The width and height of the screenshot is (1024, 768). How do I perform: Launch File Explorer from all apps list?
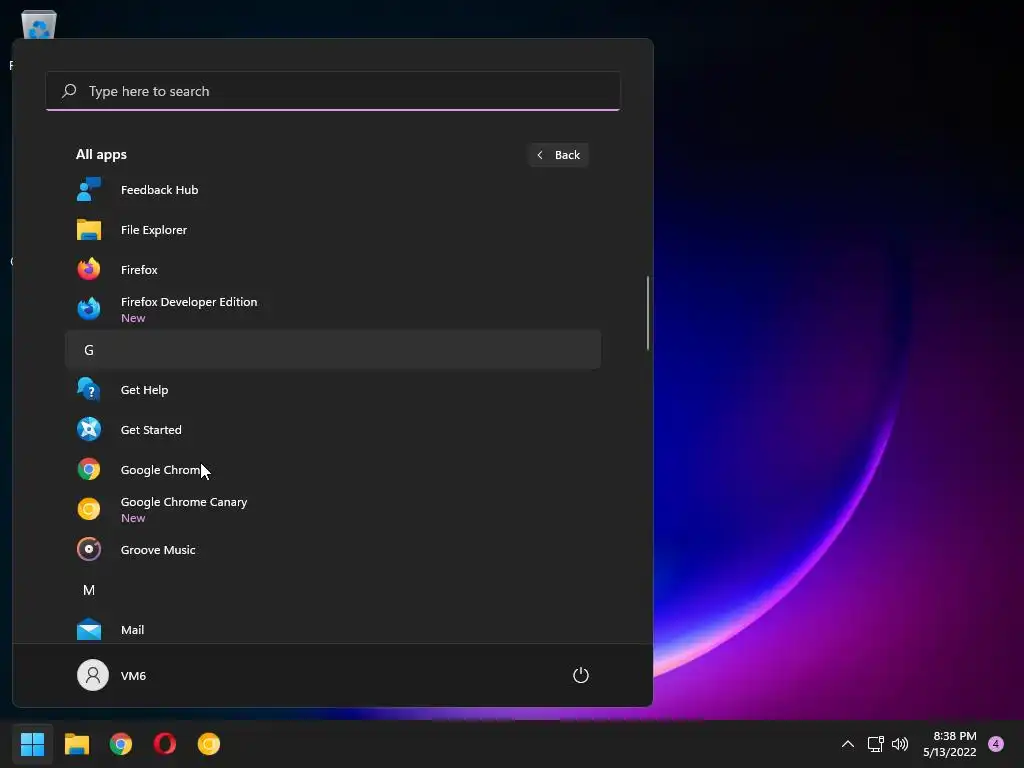333,230
